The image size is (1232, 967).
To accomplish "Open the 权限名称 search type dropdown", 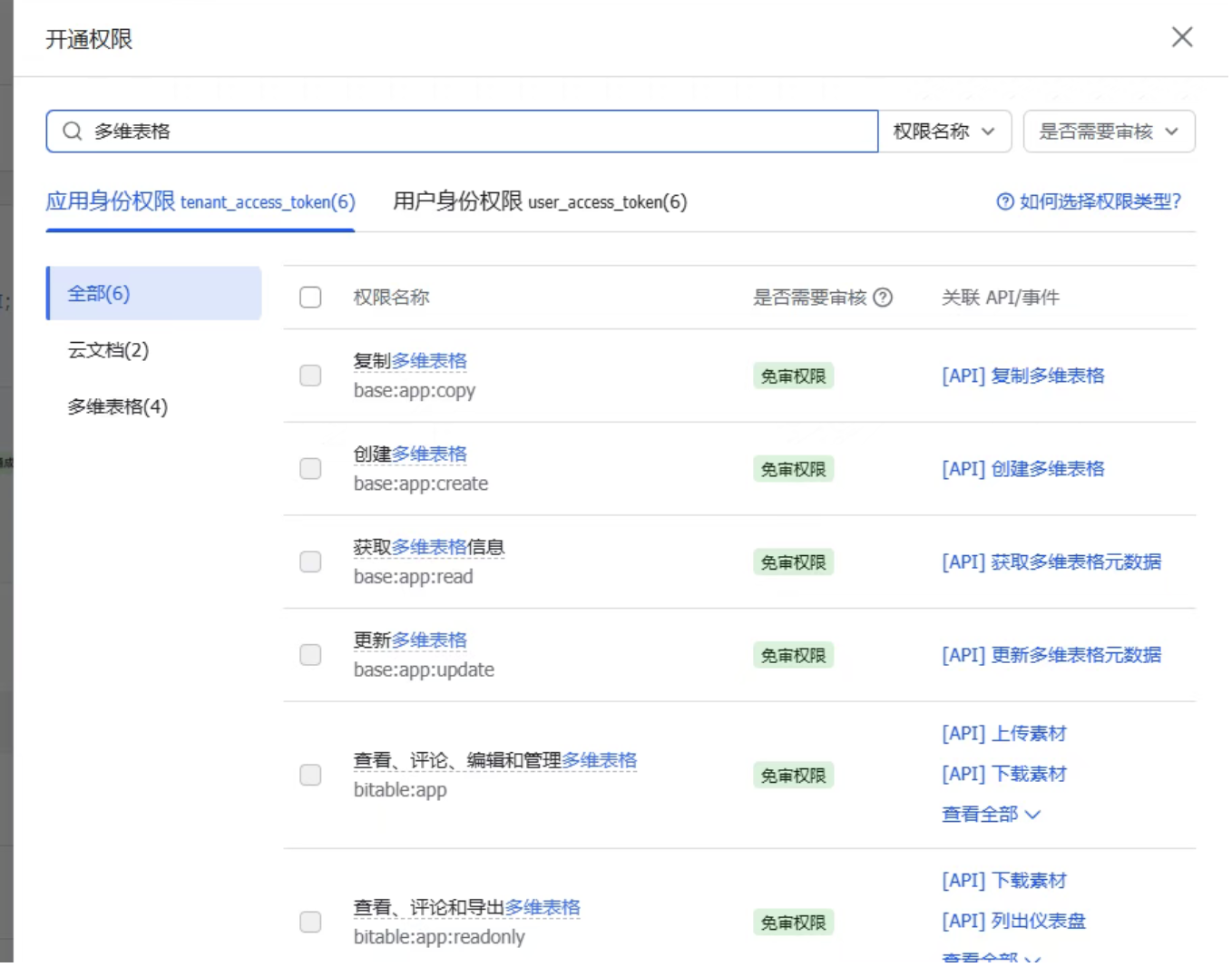I will 944,132.
